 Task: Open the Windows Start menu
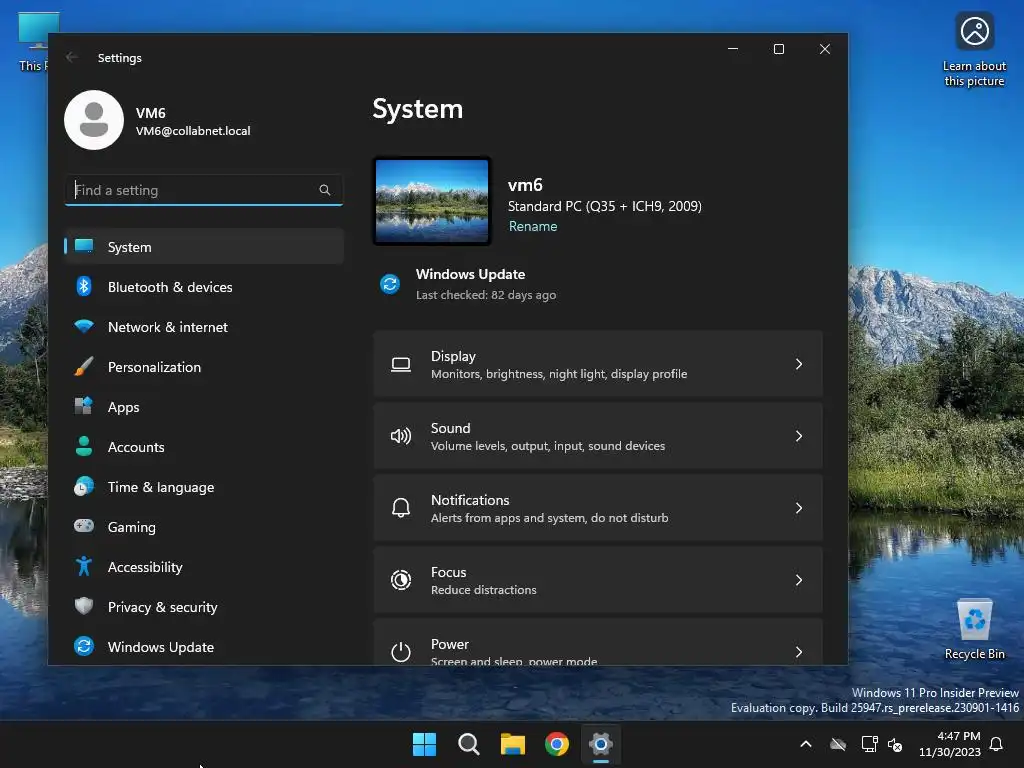[424, 744]
